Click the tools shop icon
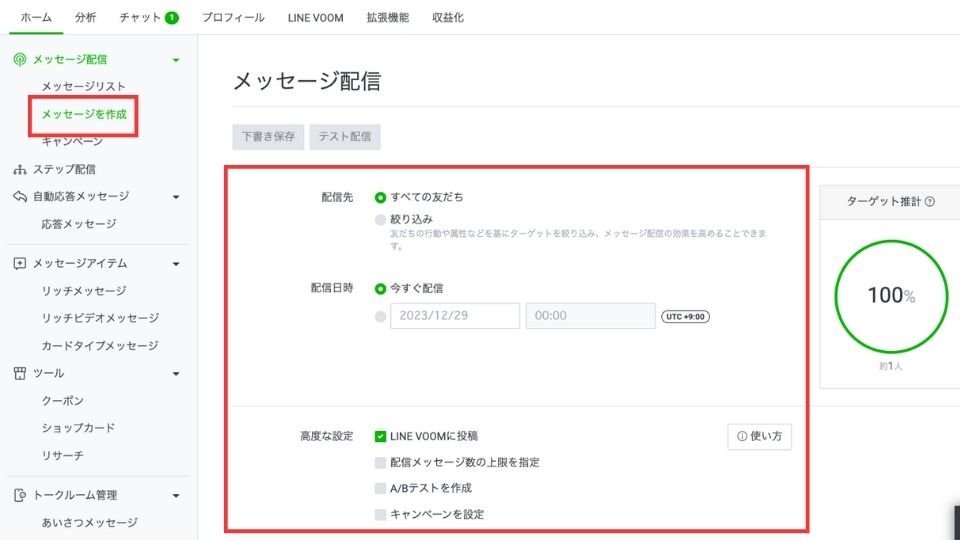 coord(20,373)
